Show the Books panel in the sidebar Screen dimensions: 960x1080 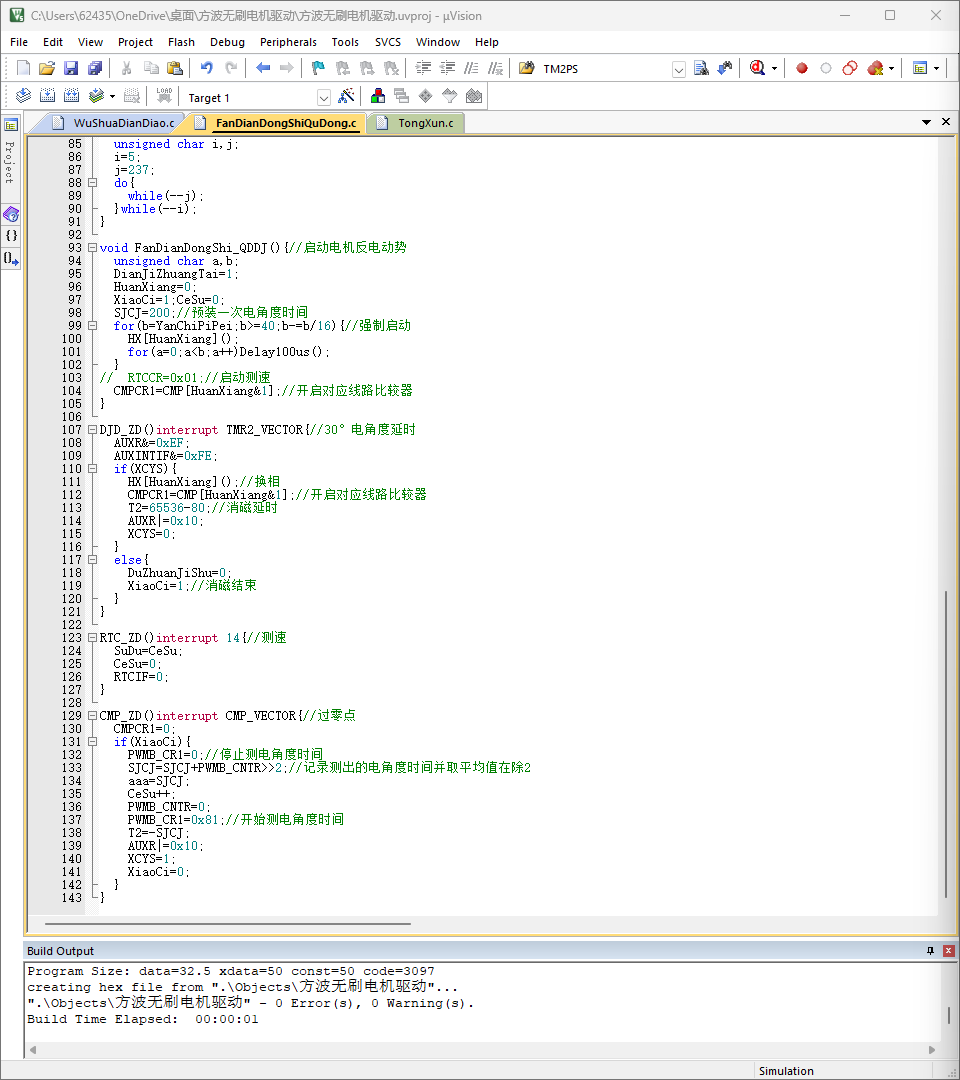[11, 214]
